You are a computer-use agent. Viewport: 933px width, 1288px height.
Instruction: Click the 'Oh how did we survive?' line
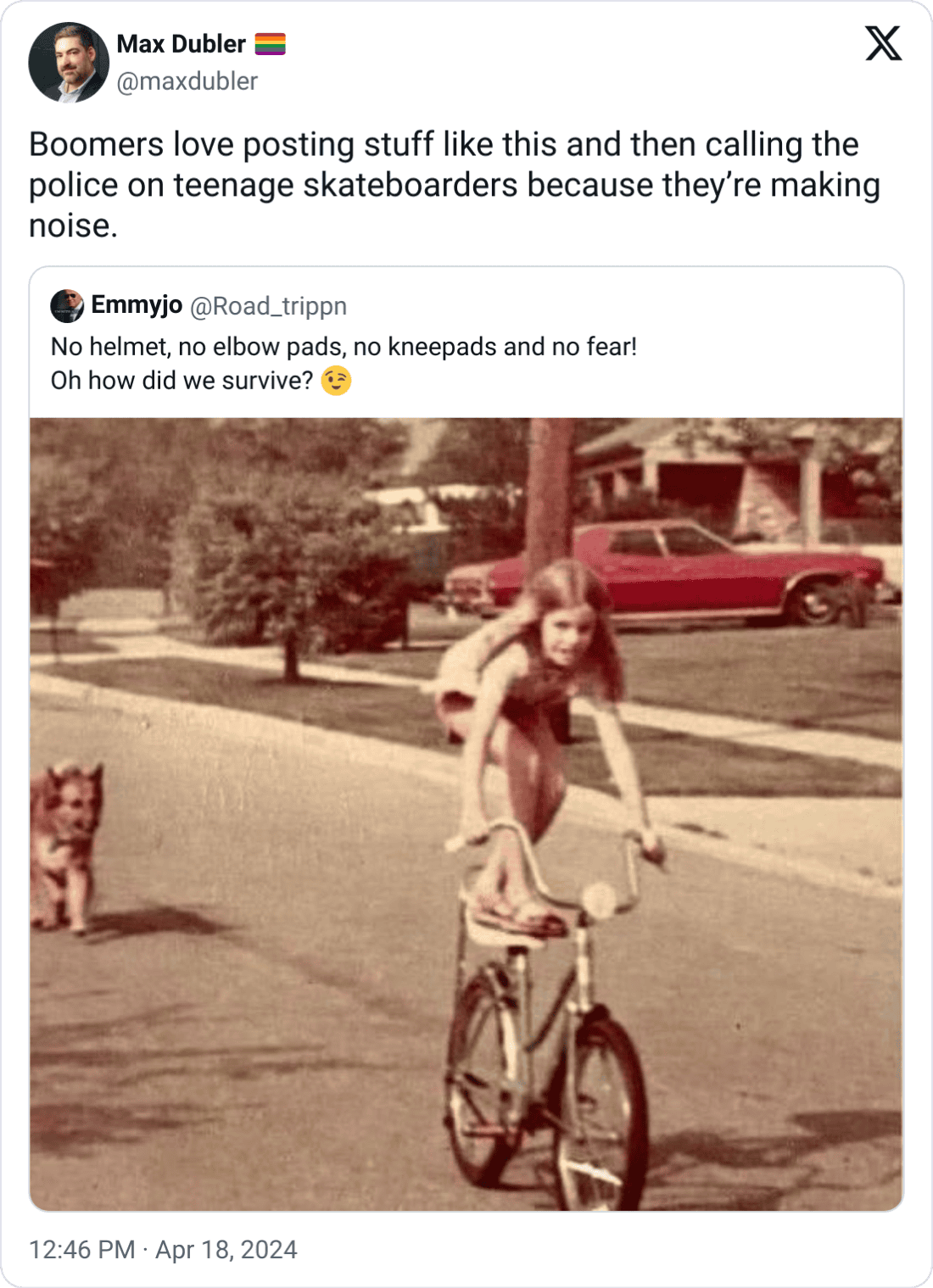point(182,381)
